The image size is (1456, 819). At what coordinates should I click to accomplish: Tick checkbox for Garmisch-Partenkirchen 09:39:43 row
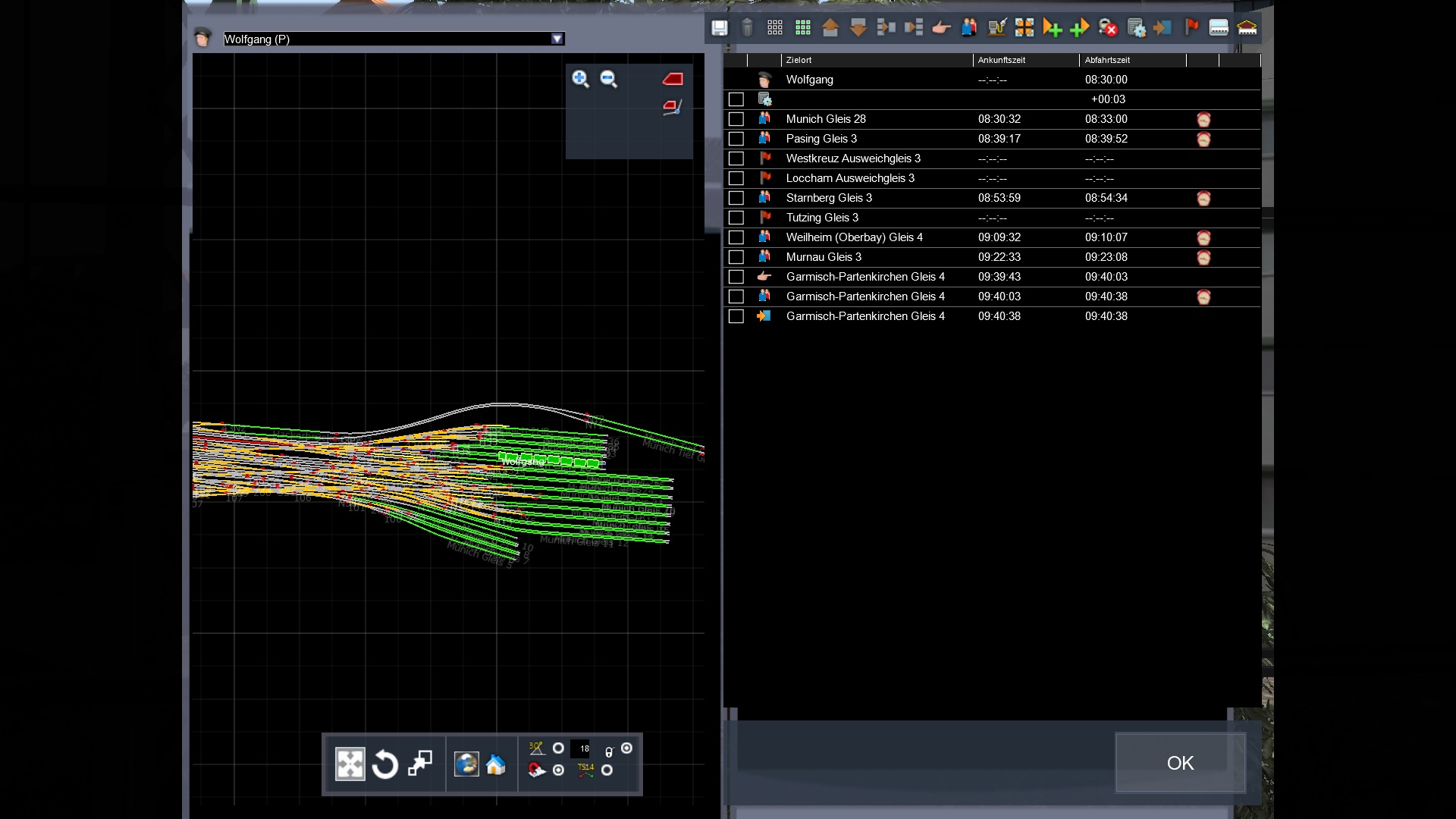coord(736,277)
